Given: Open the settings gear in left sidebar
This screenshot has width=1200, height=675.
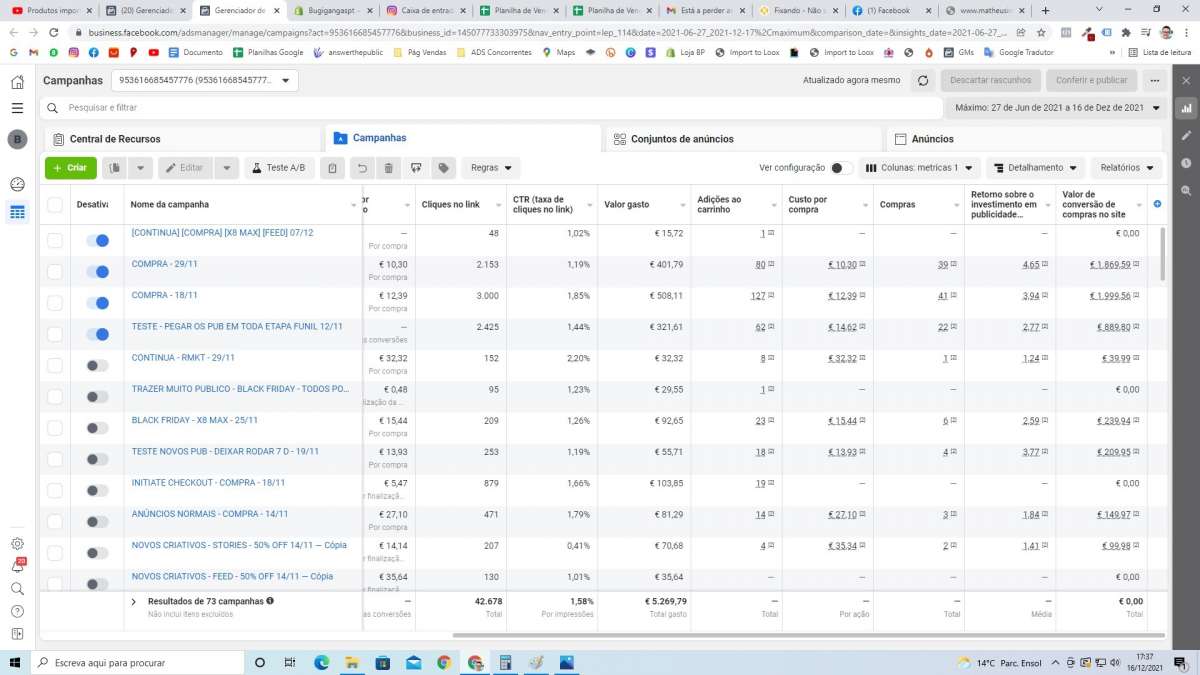Looking at the screenshot, I should pyautogui.click(x=17, y=544).
